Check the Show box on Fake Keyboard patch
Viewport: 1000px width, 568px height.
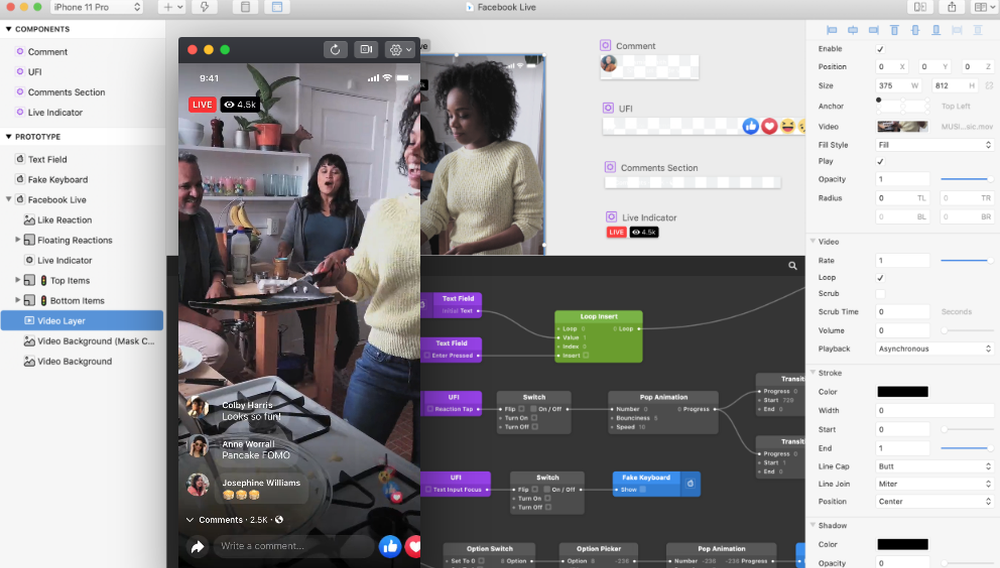coord(643,490)
